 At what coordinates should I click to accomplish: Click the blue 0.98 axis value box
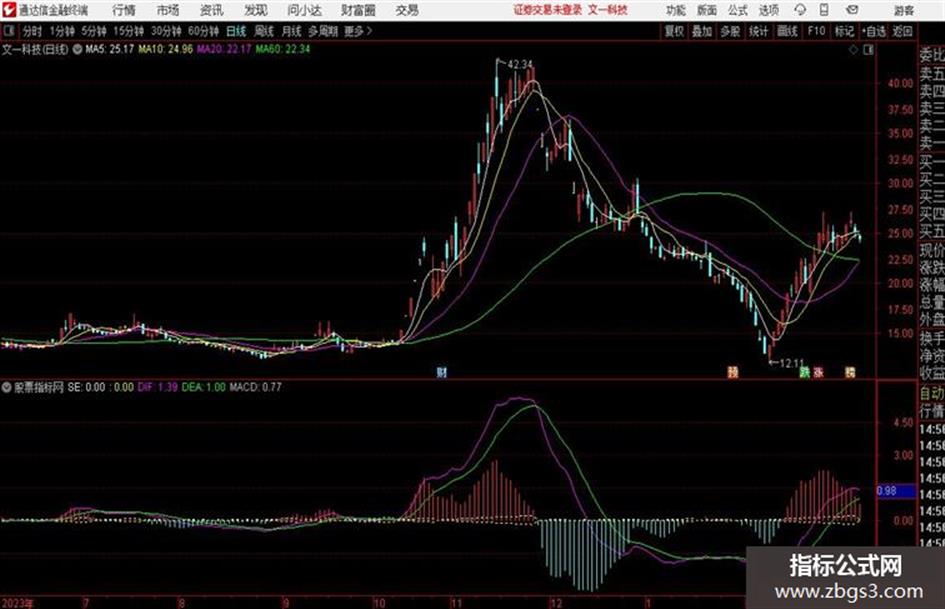pos(896,491)
